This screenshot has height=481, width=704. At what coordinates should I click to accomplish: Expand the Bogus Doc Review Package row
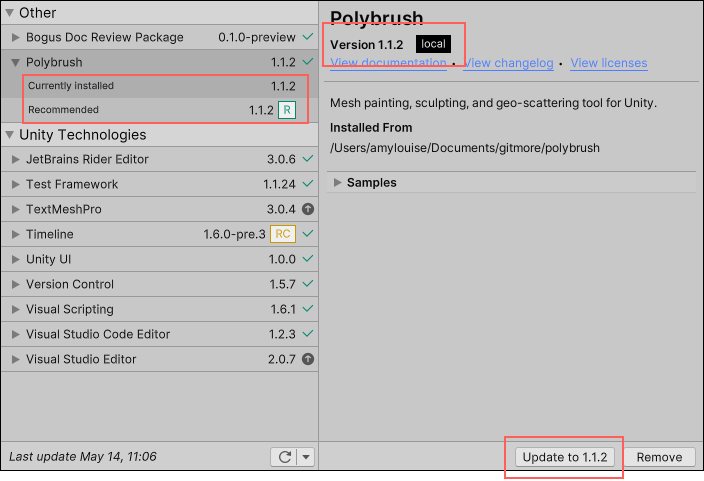pyautogui.click(x=16, y=37)
